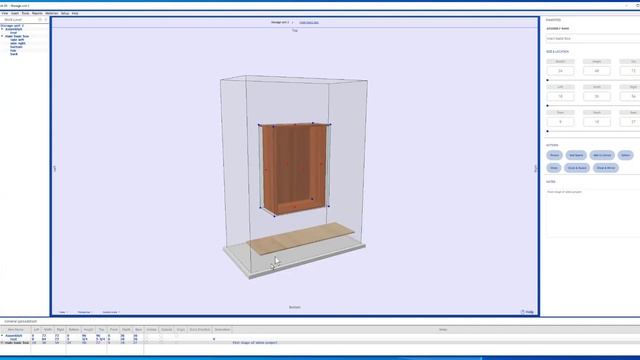Open the Perspective projection dropdown
Image resolution: width=640 pixels, height=360 pixels.
click(x=84, y=312)
